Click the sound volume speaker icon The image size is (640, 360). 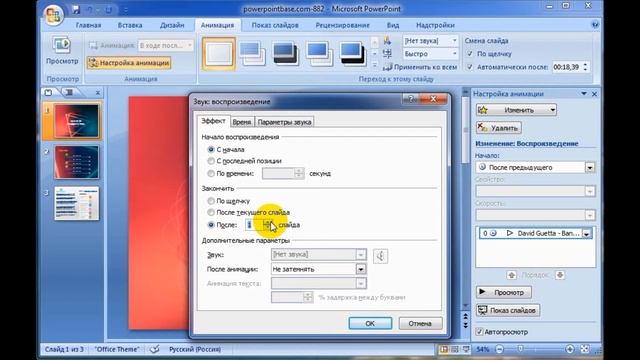pos(380,256)
